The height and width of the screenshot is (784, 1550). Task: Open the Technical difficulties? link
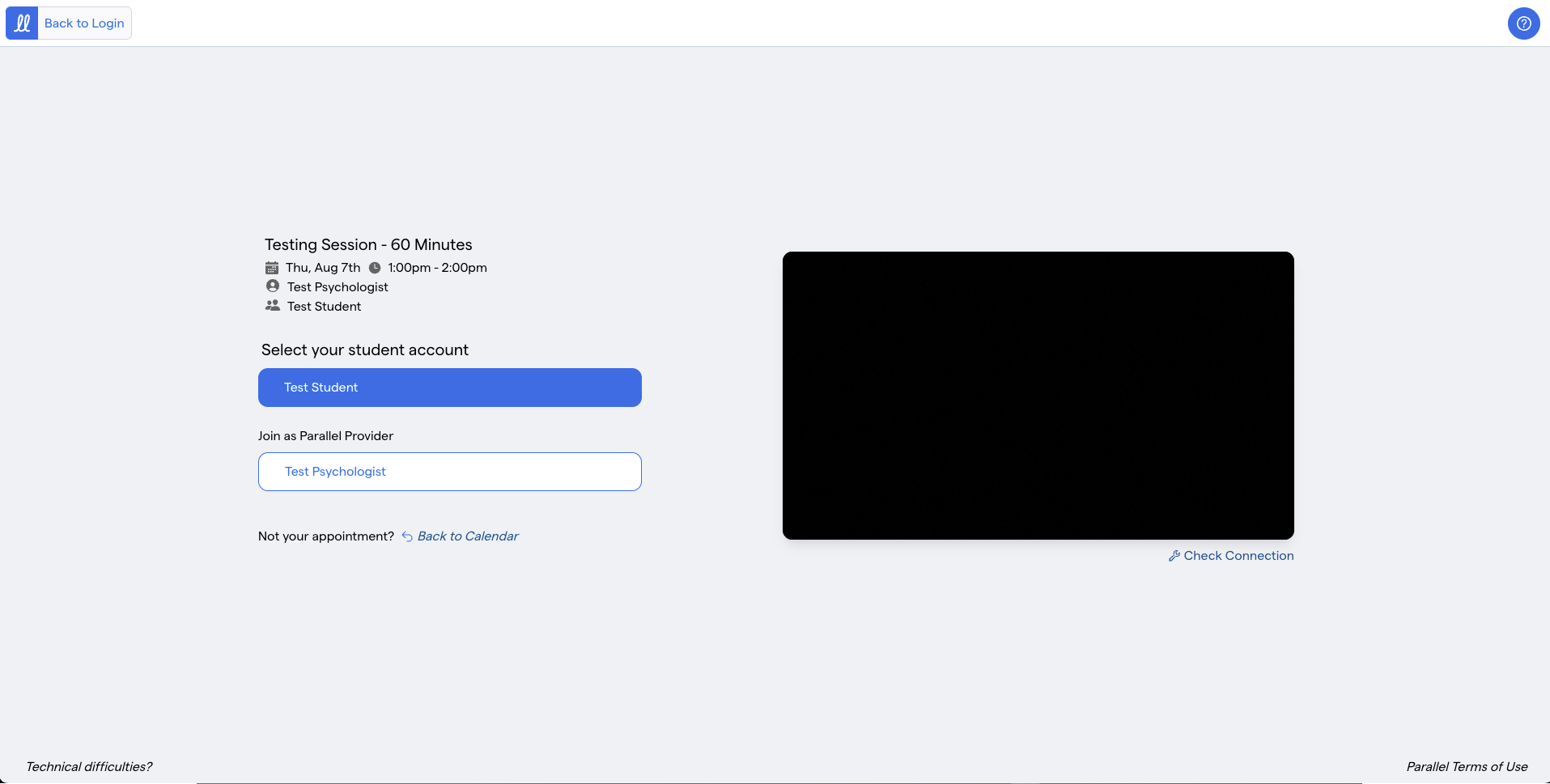[89, 767]
